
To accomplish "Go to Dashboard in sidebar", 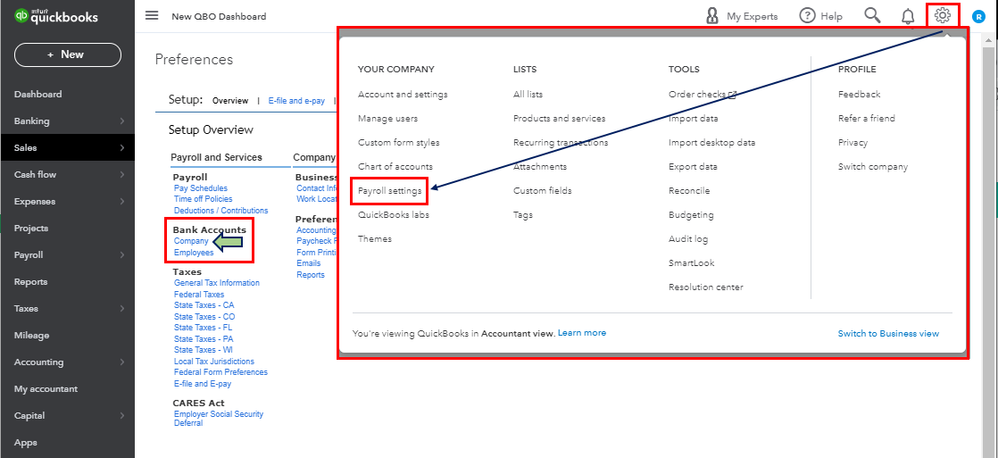I will pyautogui.click(x=38, y=94).
